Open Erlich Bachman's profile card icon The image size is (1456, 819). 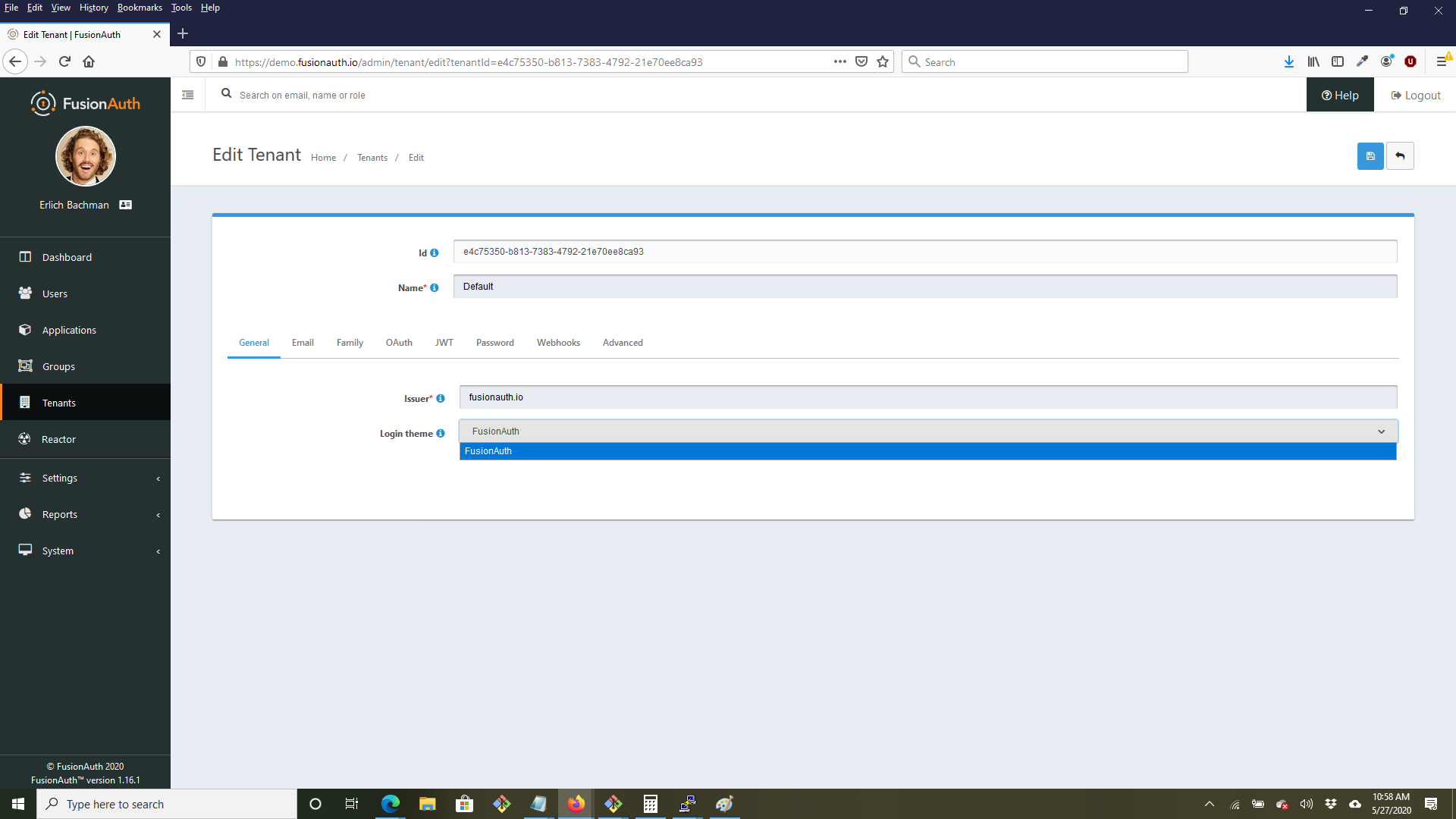[x=126, y=205]
